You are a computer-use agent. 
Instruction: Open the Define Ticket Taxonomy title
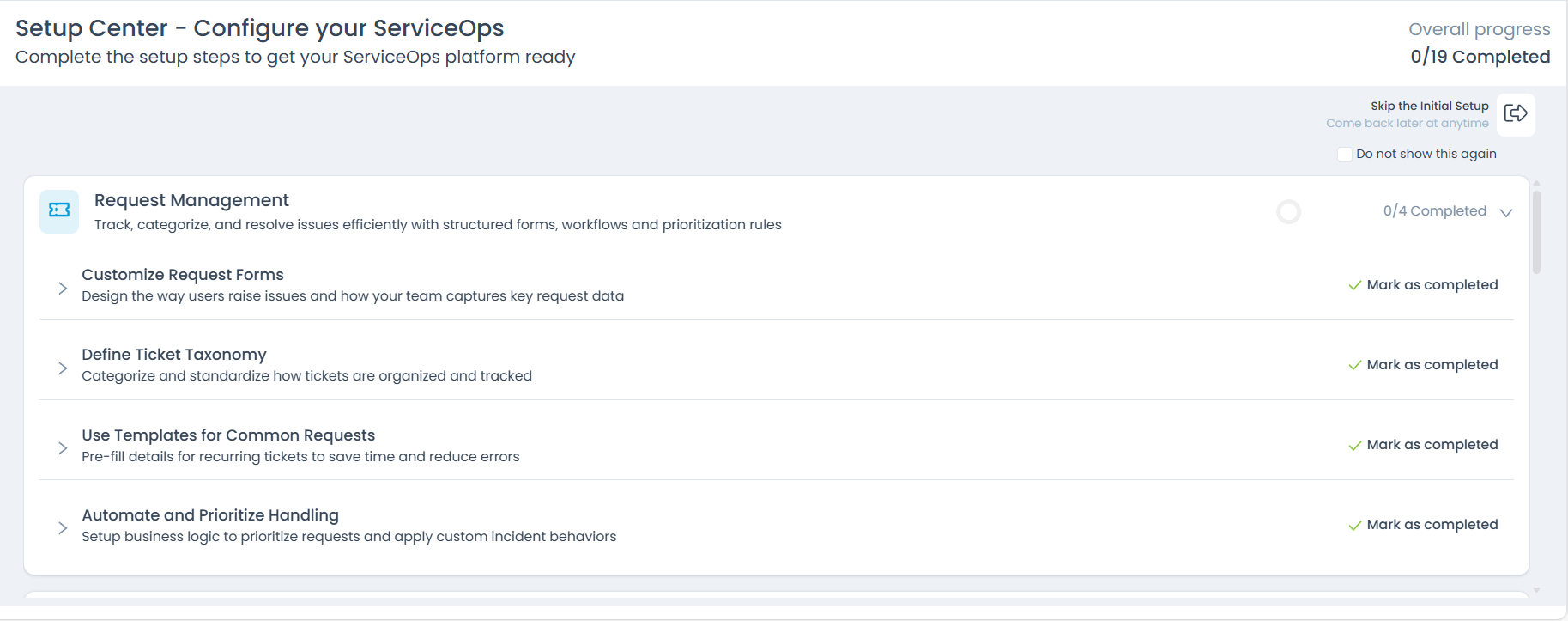(174, 355)
